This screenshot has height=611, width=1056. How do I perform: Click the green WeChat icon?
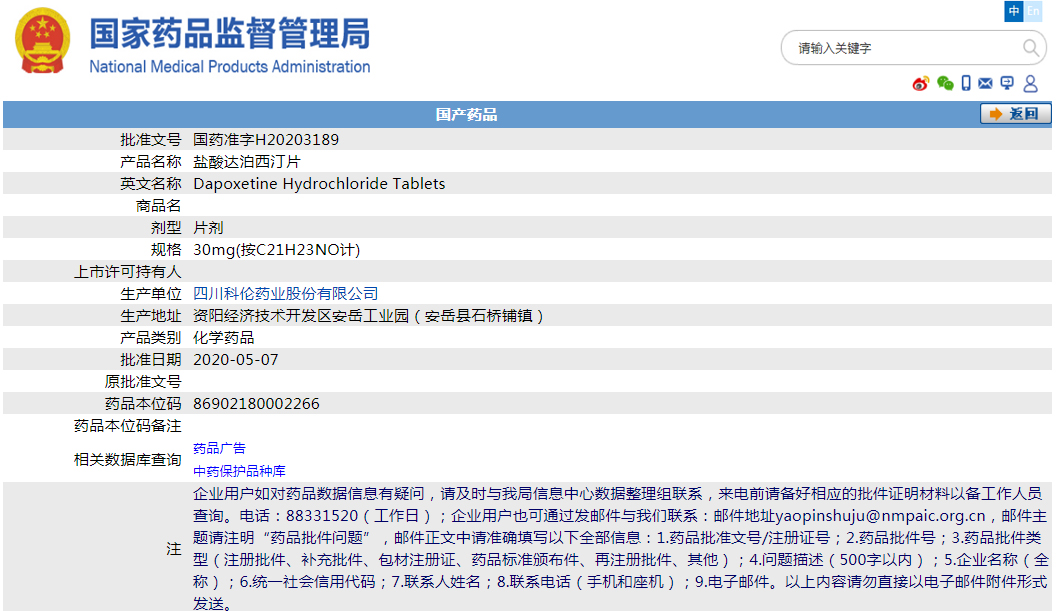(x=945, y=84)
